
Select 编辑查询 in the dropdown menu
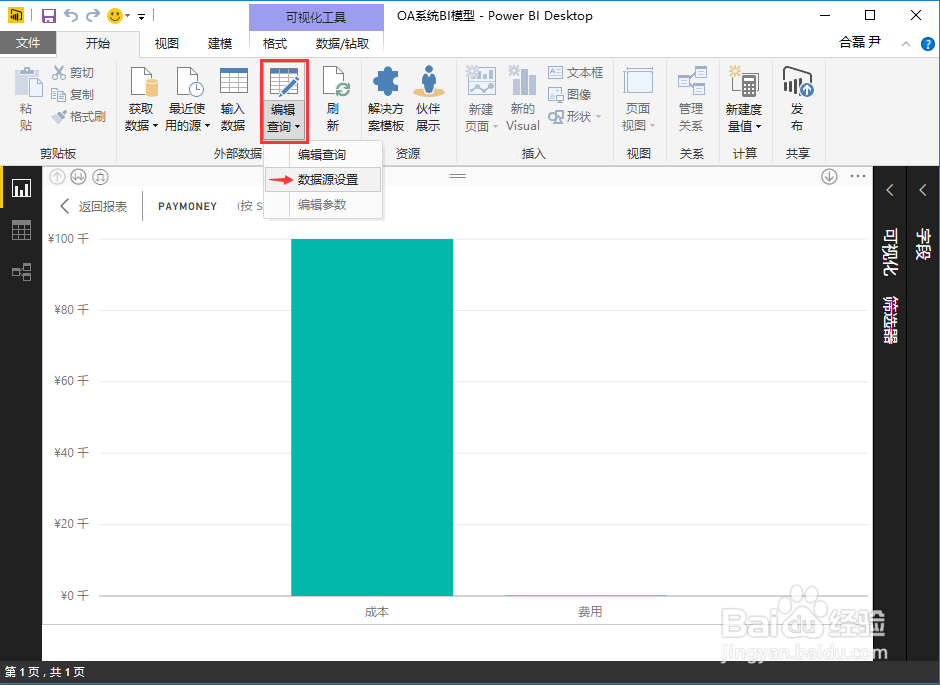(x=323, y=155)
